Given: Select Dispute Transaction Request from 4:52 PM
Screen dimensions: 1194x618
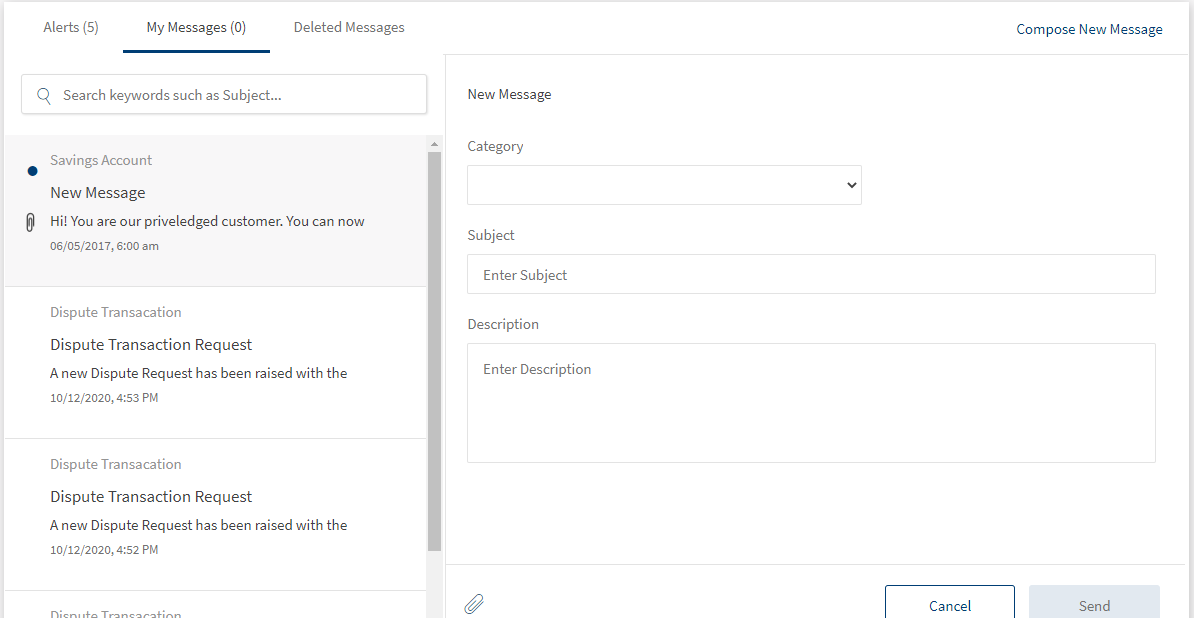Looking at the screenshot, I should point(151,497).
